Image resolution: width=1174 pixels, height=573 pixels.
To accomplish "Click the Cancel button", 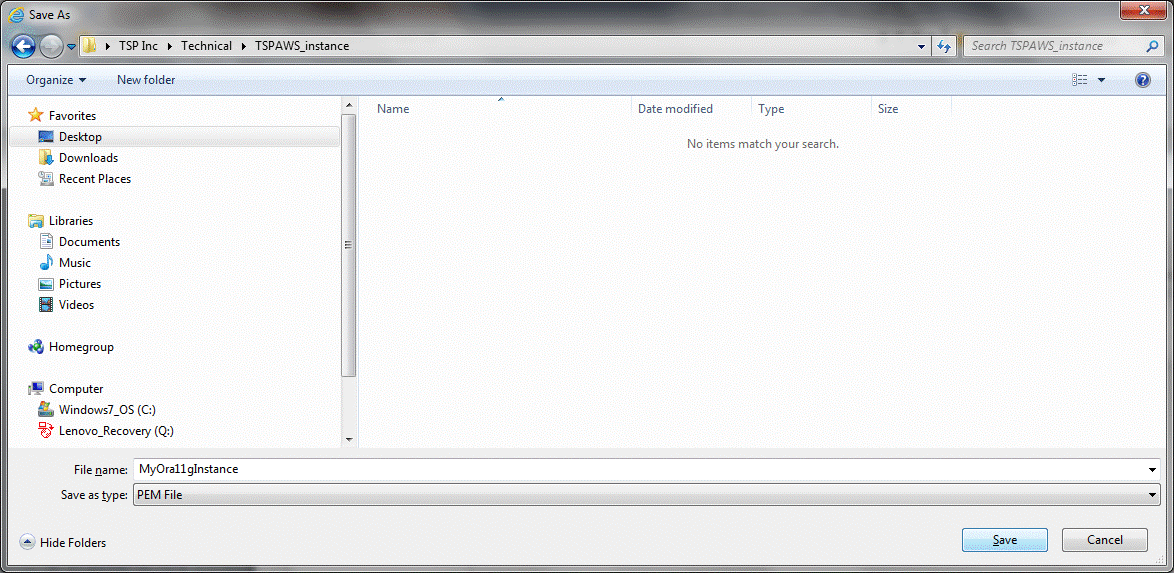I will (1104, 540).
